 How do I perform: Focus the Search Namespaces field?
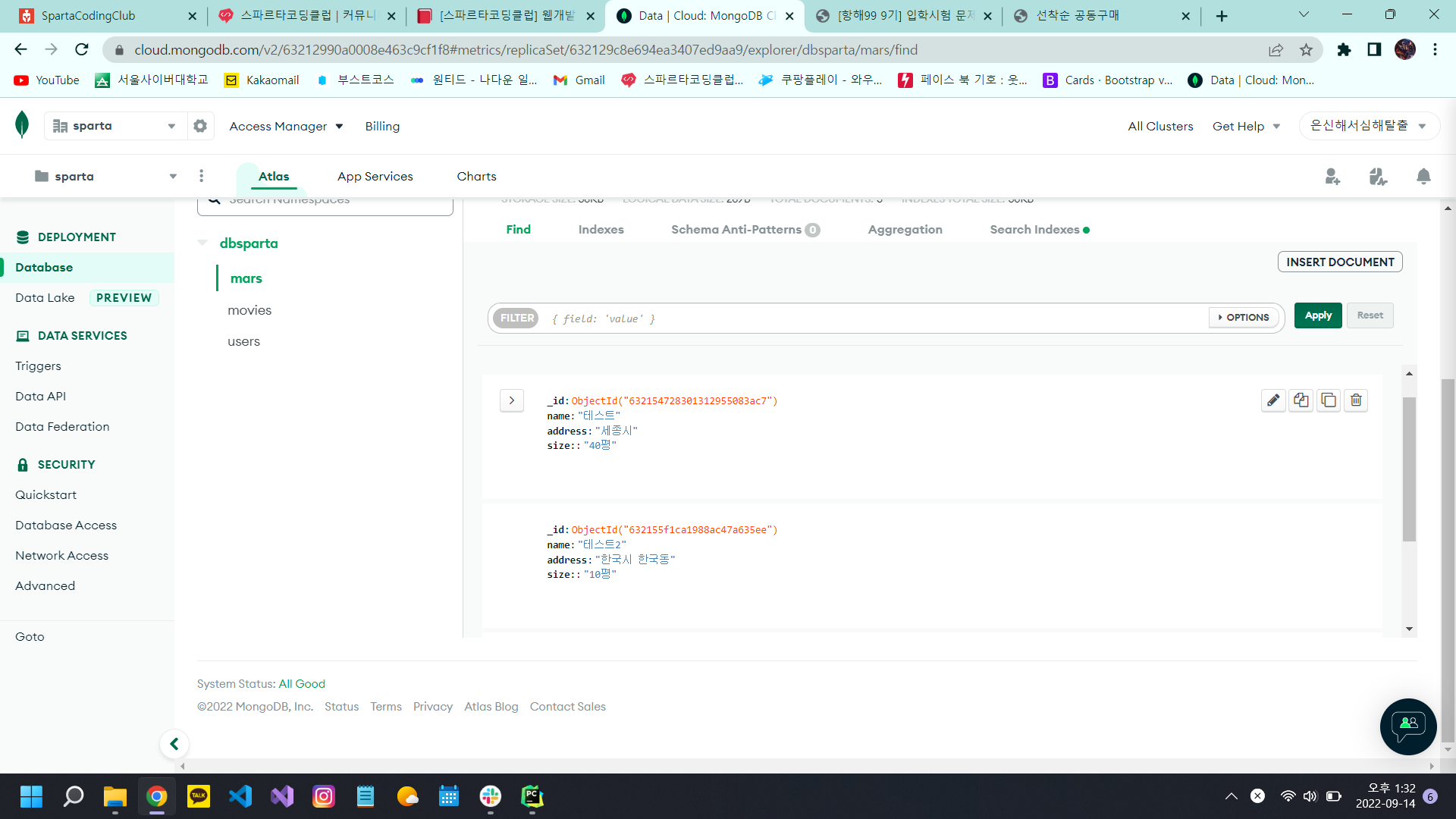pos(325,206)
